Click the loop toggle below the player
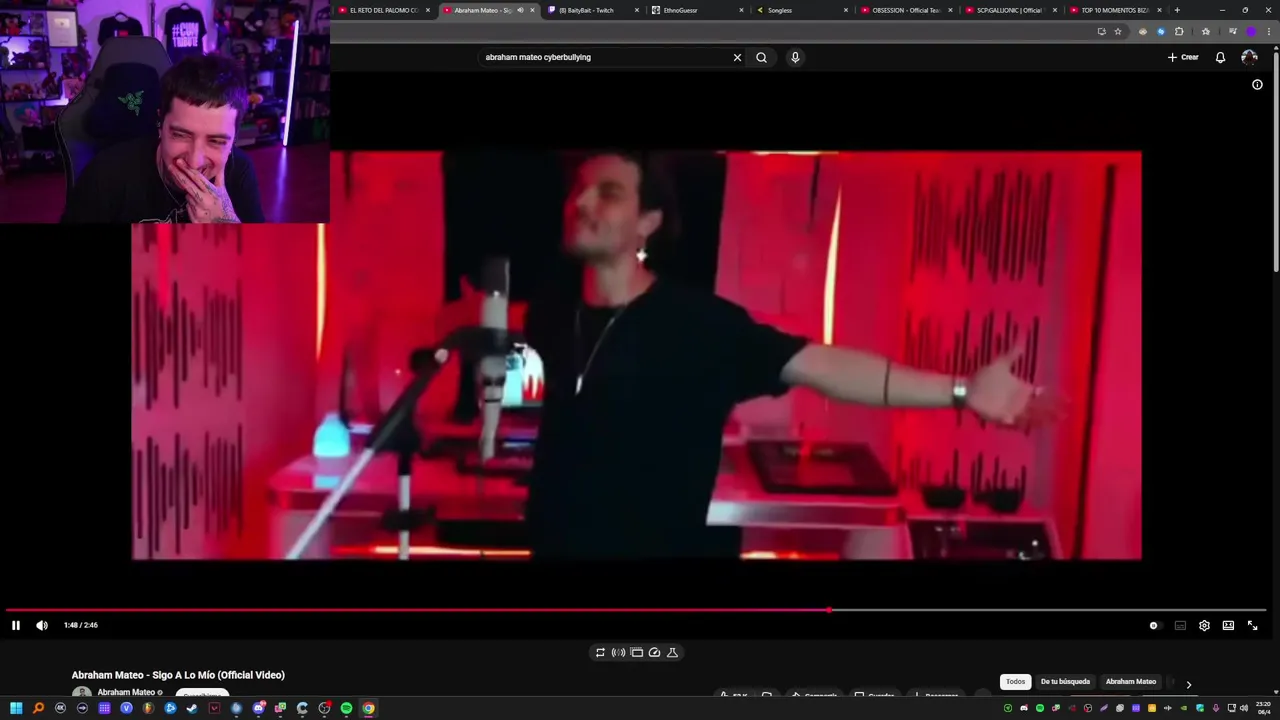Screen dimensions: 1280x720 600,652
